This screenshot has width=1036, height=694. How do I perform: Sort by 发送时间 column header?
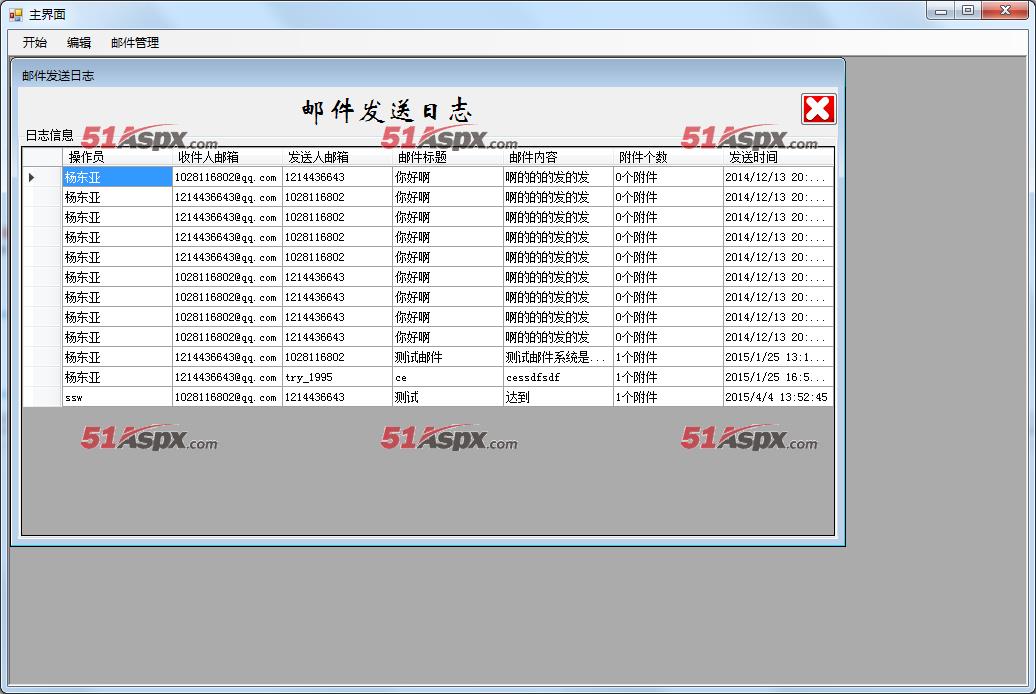pyautogui.click(x=777, y=157)
